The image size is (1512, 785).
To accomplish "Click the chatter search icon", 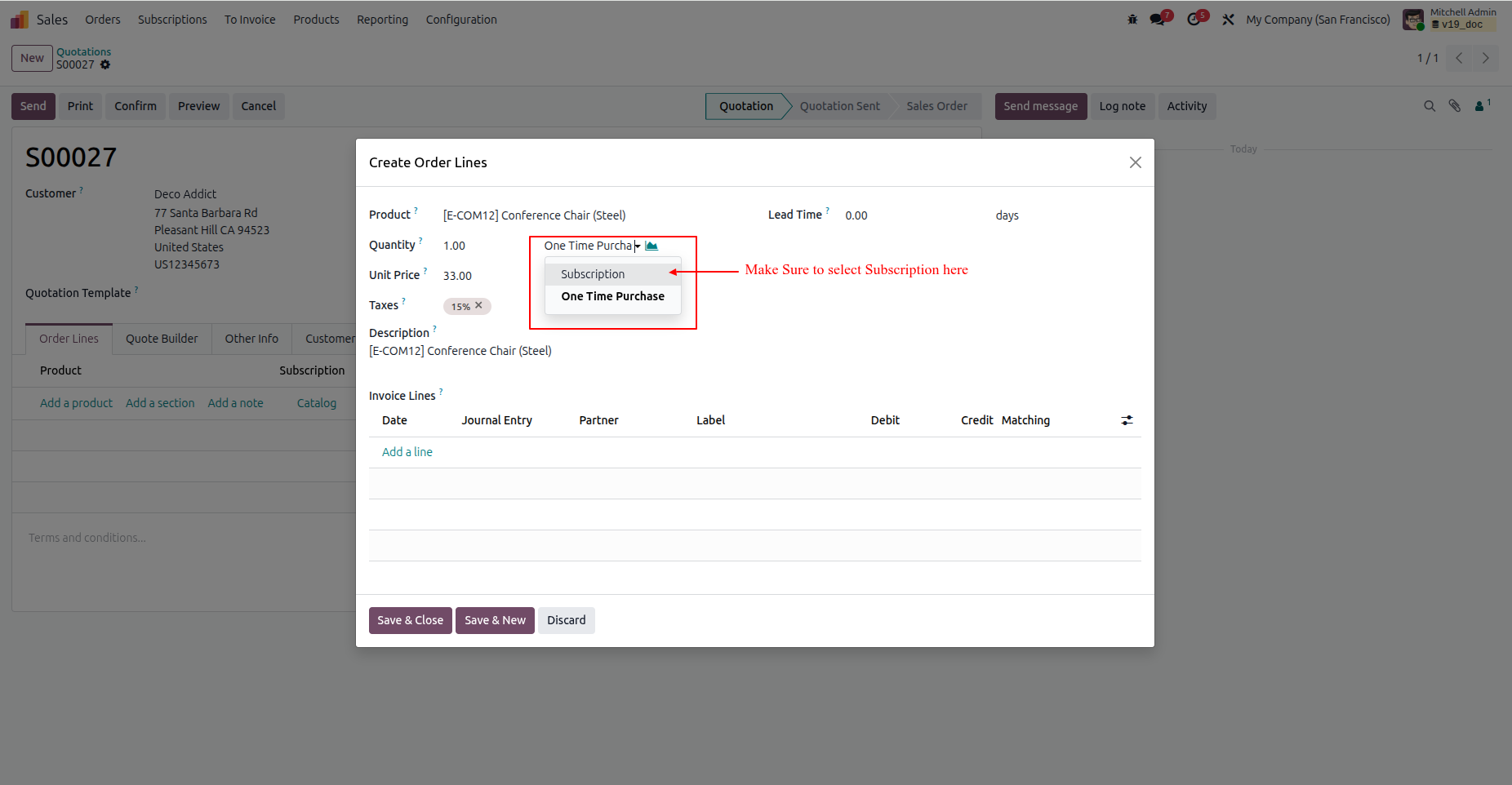I will click(x=1430, y=106).
